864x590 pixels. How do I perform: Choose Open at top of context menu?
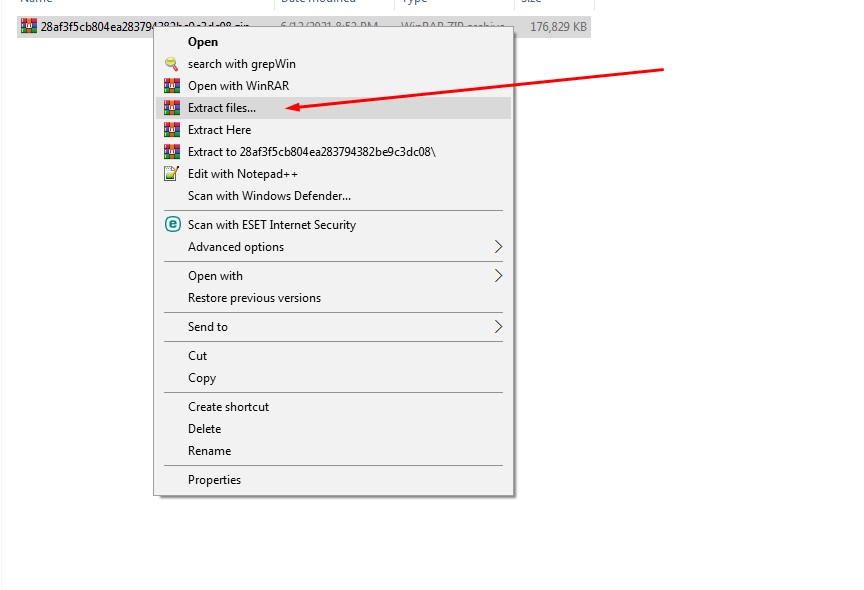pyautogui.click(x=203, y=42)
